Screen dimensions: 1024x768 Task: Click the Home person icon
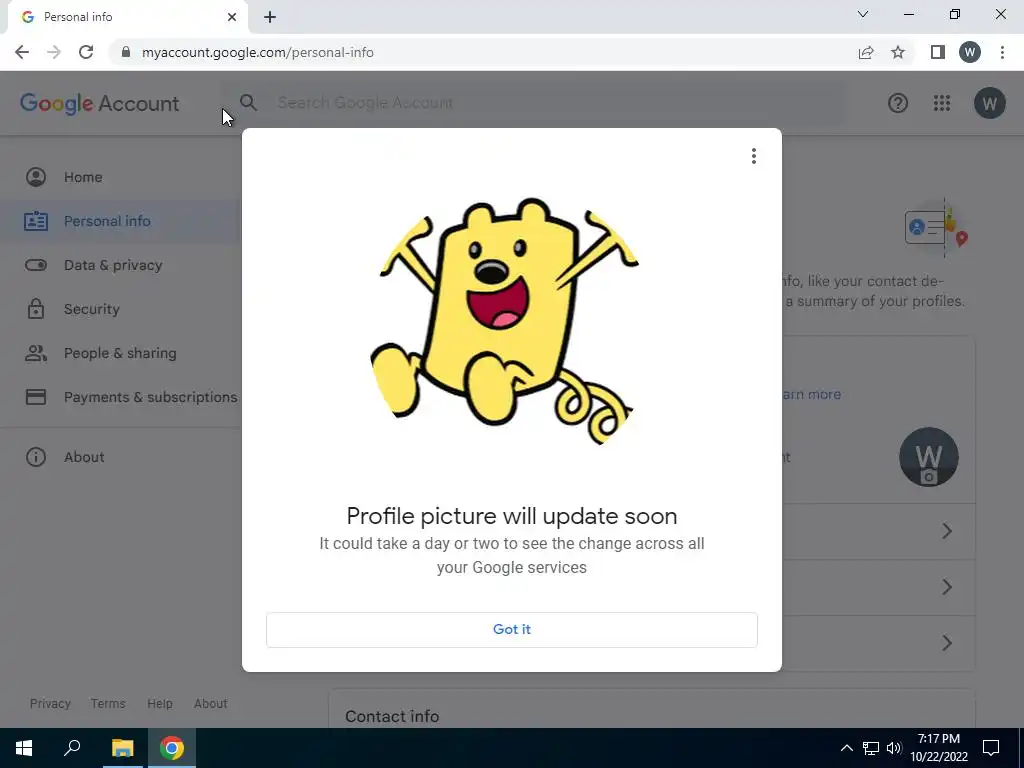pos(36,177)
